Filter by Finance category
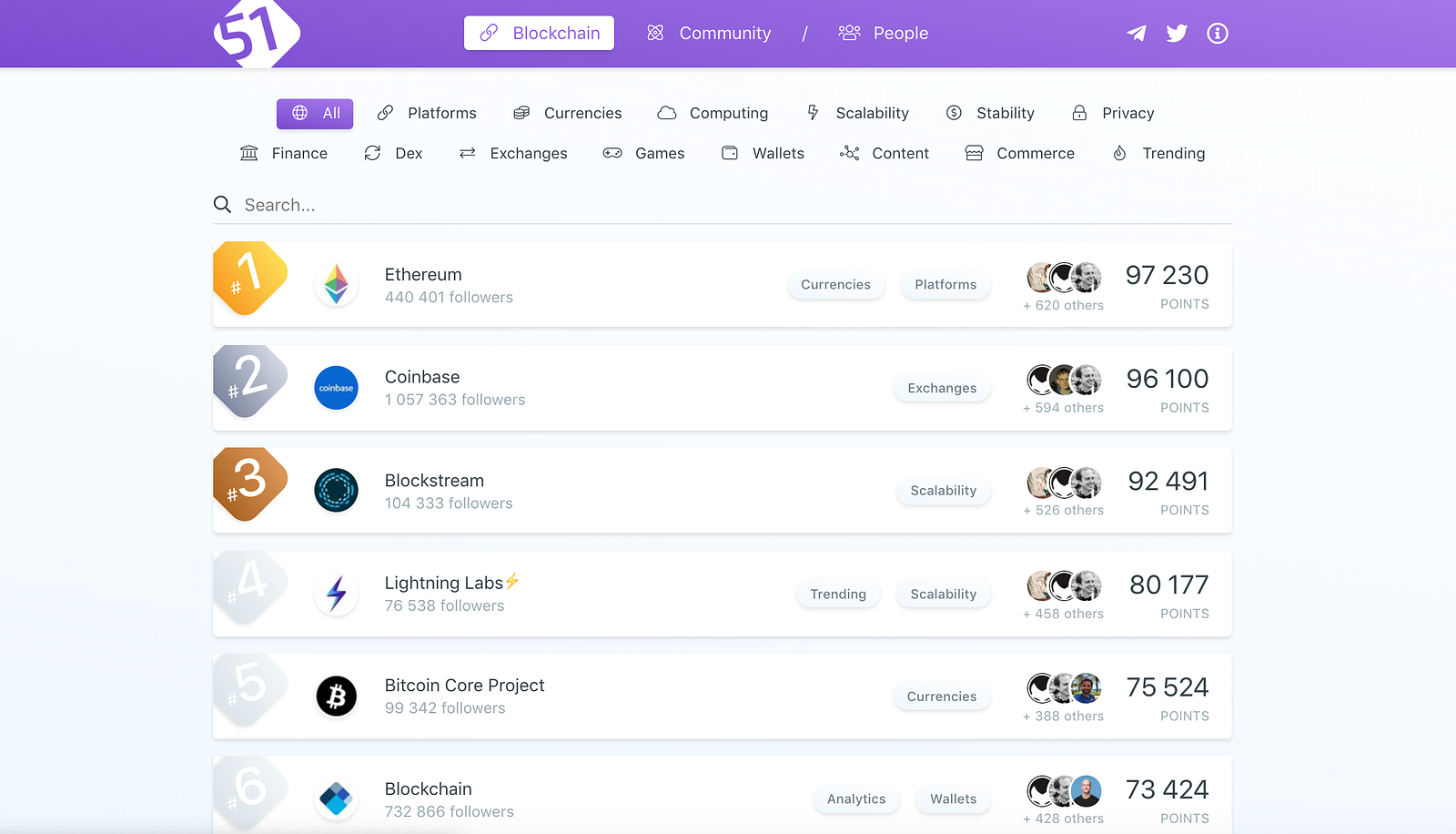The width and height of the screenshot is (1456, 834). 283,154
